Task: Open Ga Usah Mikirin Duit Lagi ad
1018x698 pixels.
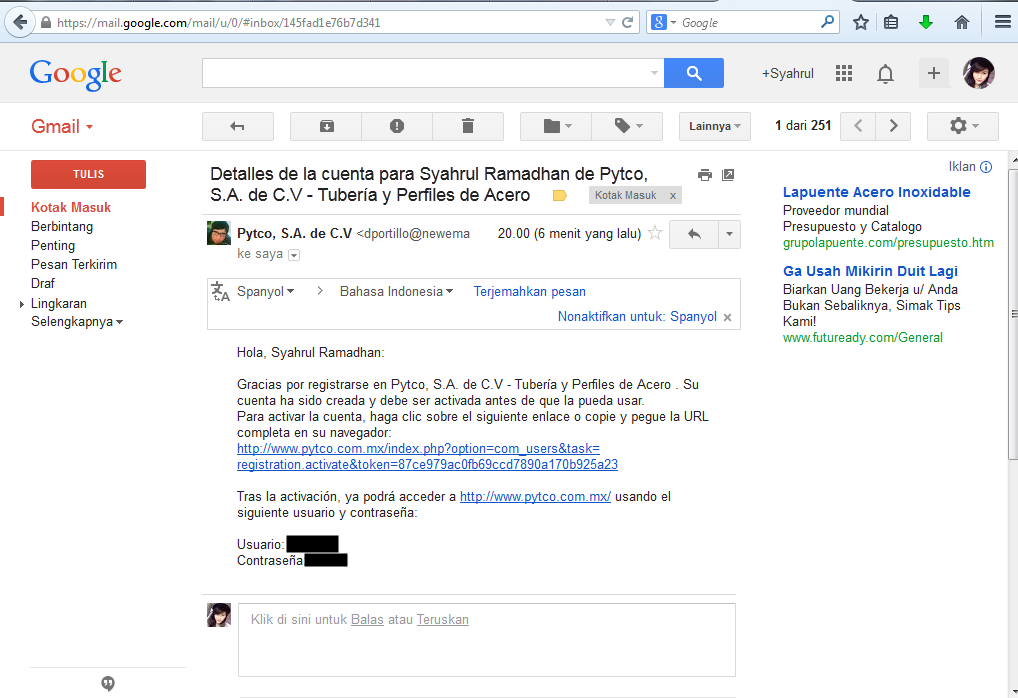Action: (x=870, y=271)
